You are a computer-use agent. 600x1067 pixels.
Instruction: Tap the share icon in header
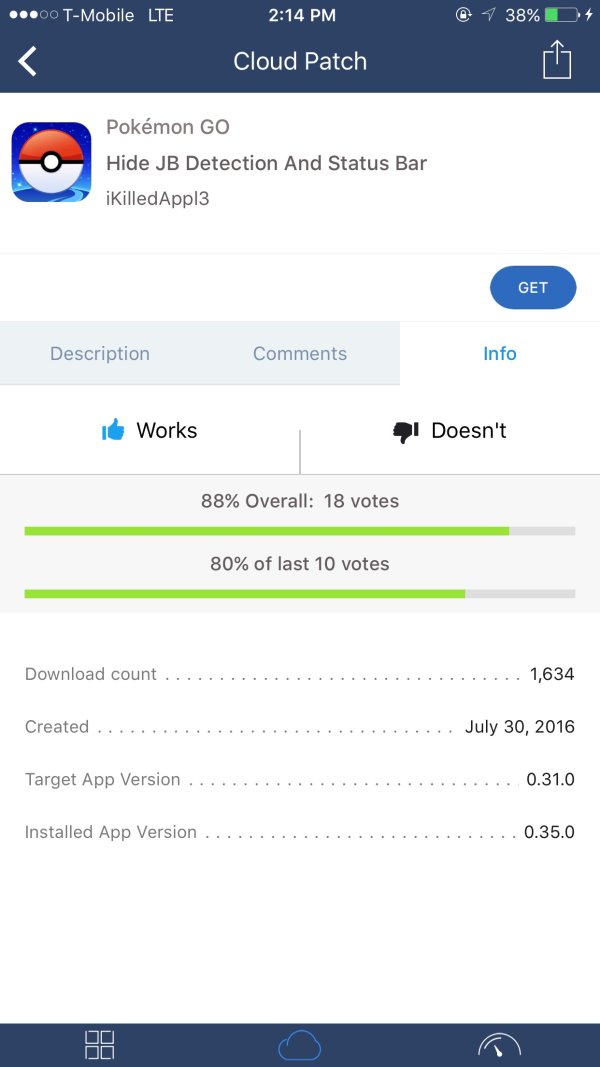click(557, 60)
